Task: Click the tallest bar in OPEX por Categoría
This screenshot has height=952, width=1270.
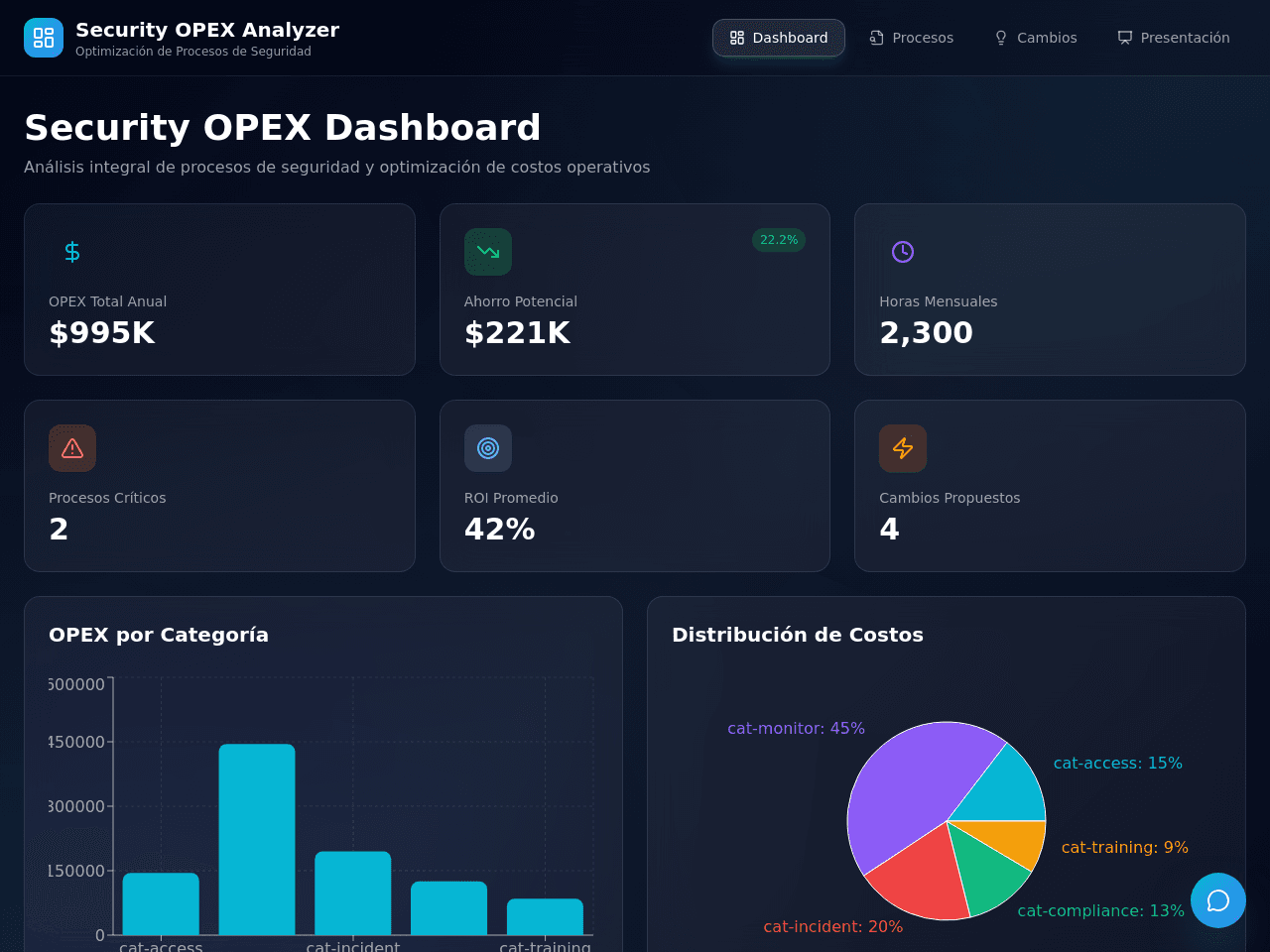Action: [257, 839]
